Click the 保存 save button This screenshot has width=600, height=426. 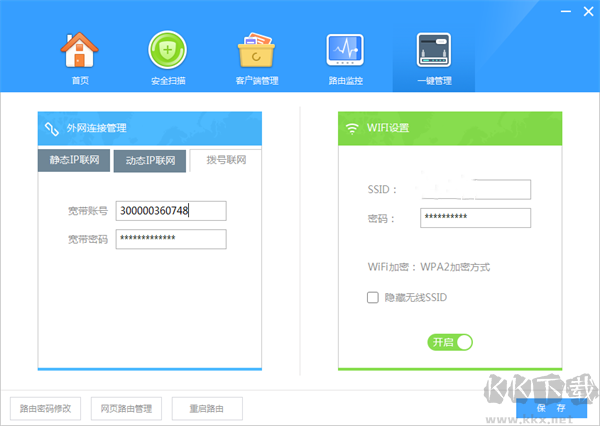point(551,408)
